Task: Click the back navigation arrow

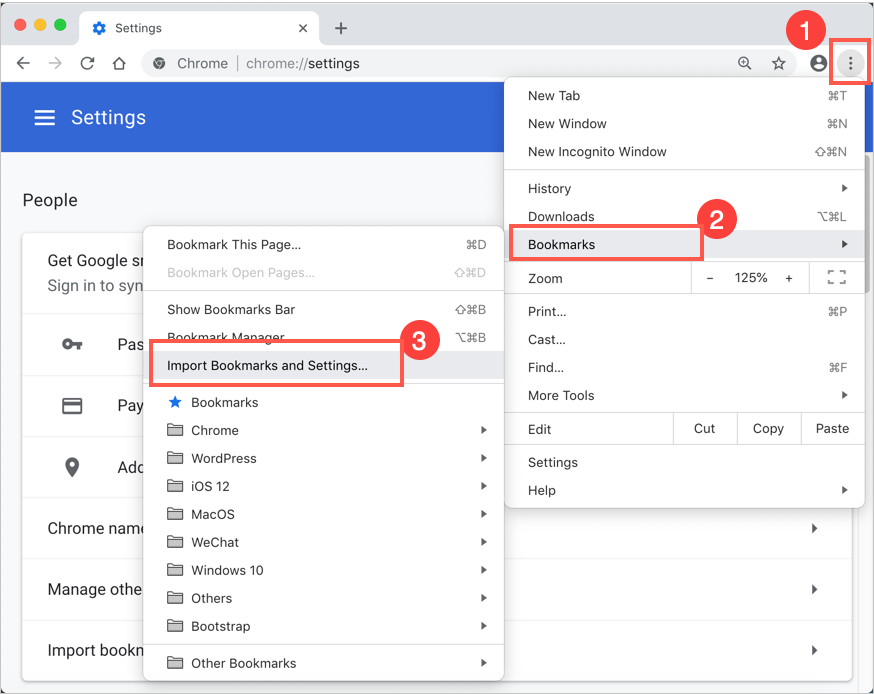Action: [x=23, y=63]
